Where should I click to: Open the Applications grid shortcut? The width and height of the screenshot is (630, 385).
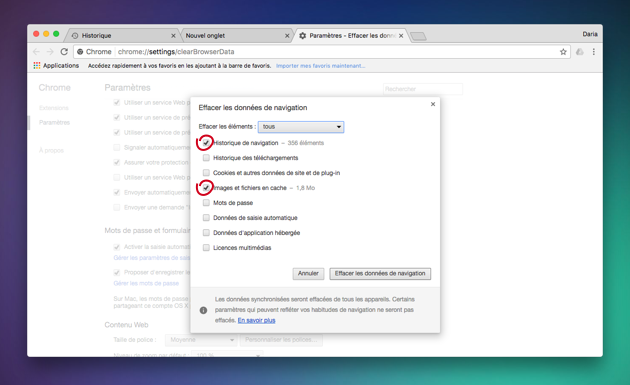tap(37, 66)
